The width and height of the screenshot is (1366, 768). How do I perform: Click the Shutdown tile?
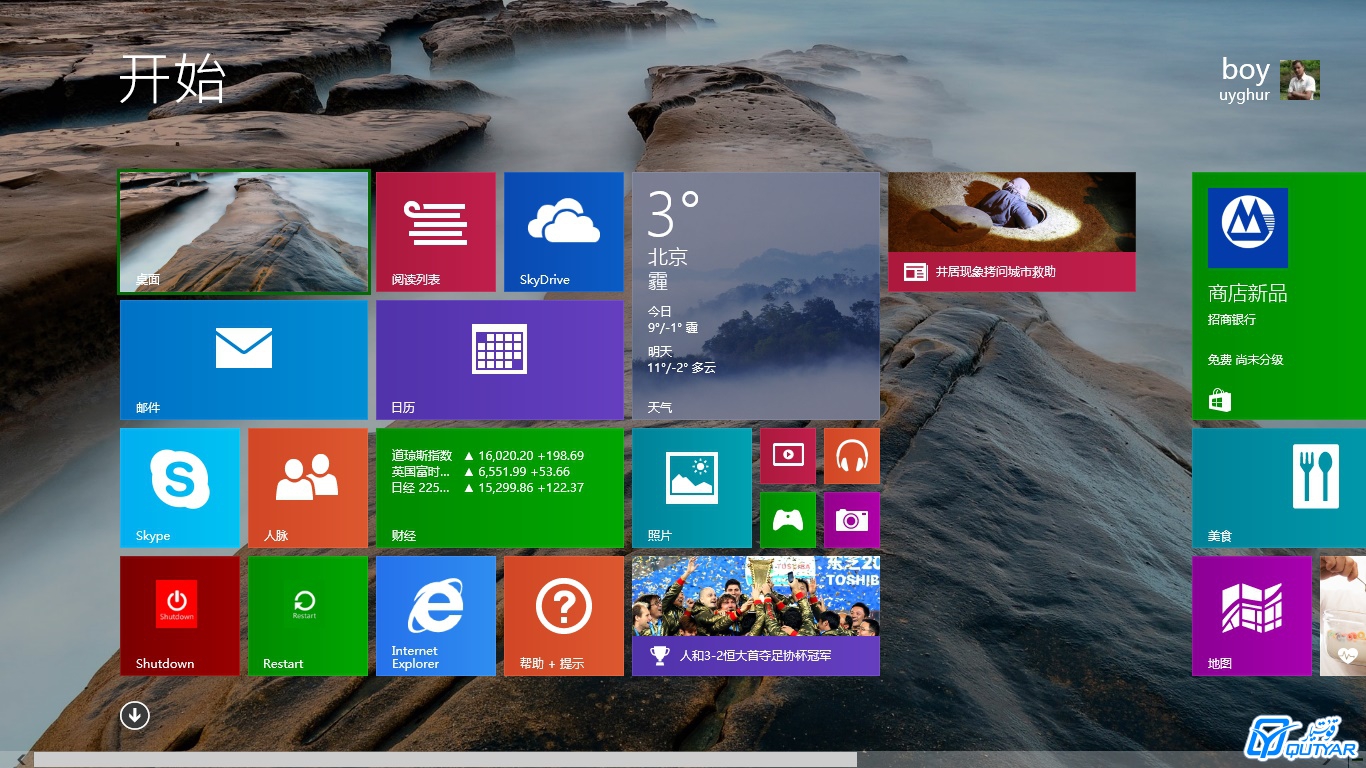click(180, 616)
